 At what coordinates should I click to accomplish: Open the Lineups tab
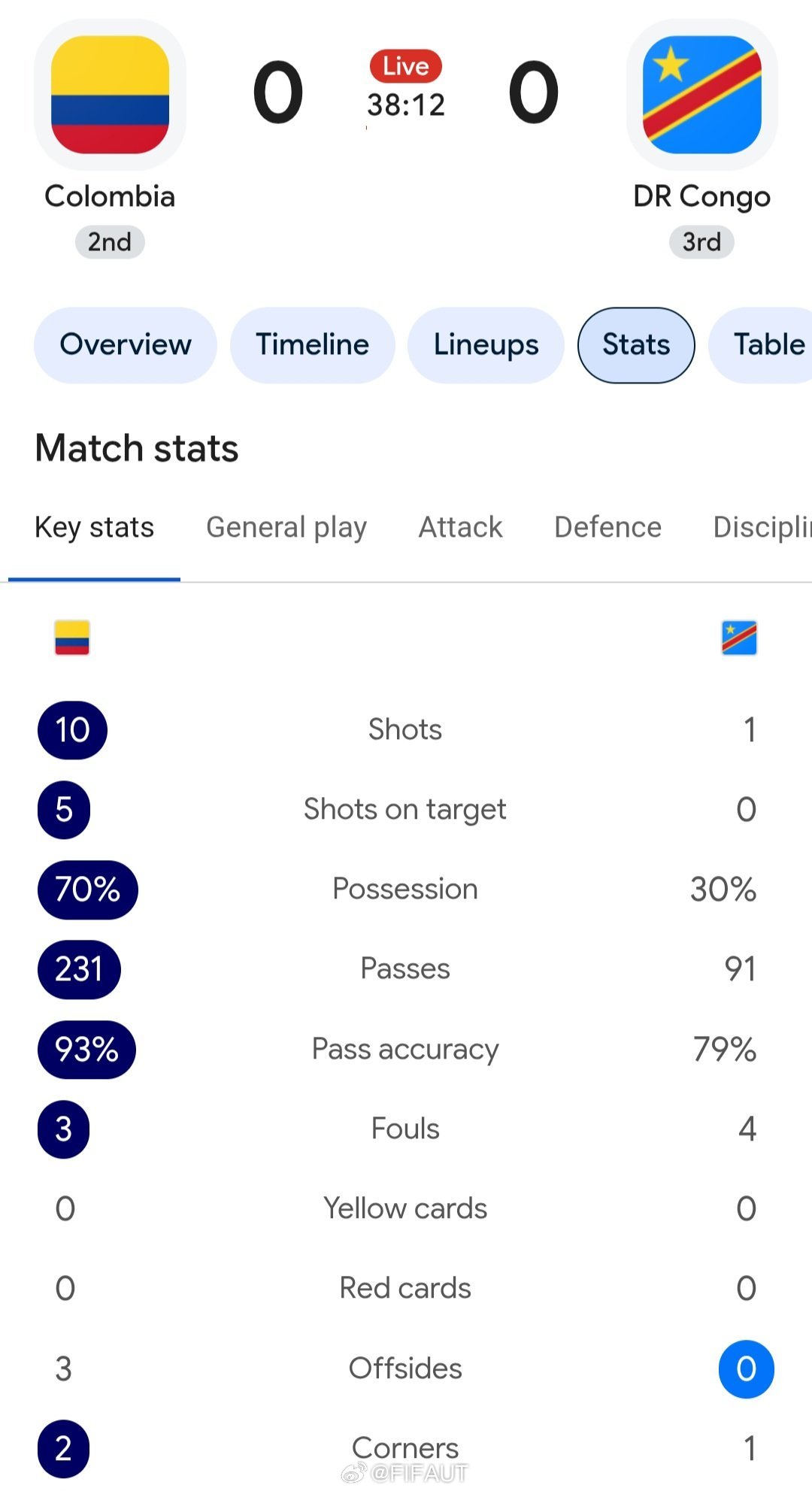[486, 345]
